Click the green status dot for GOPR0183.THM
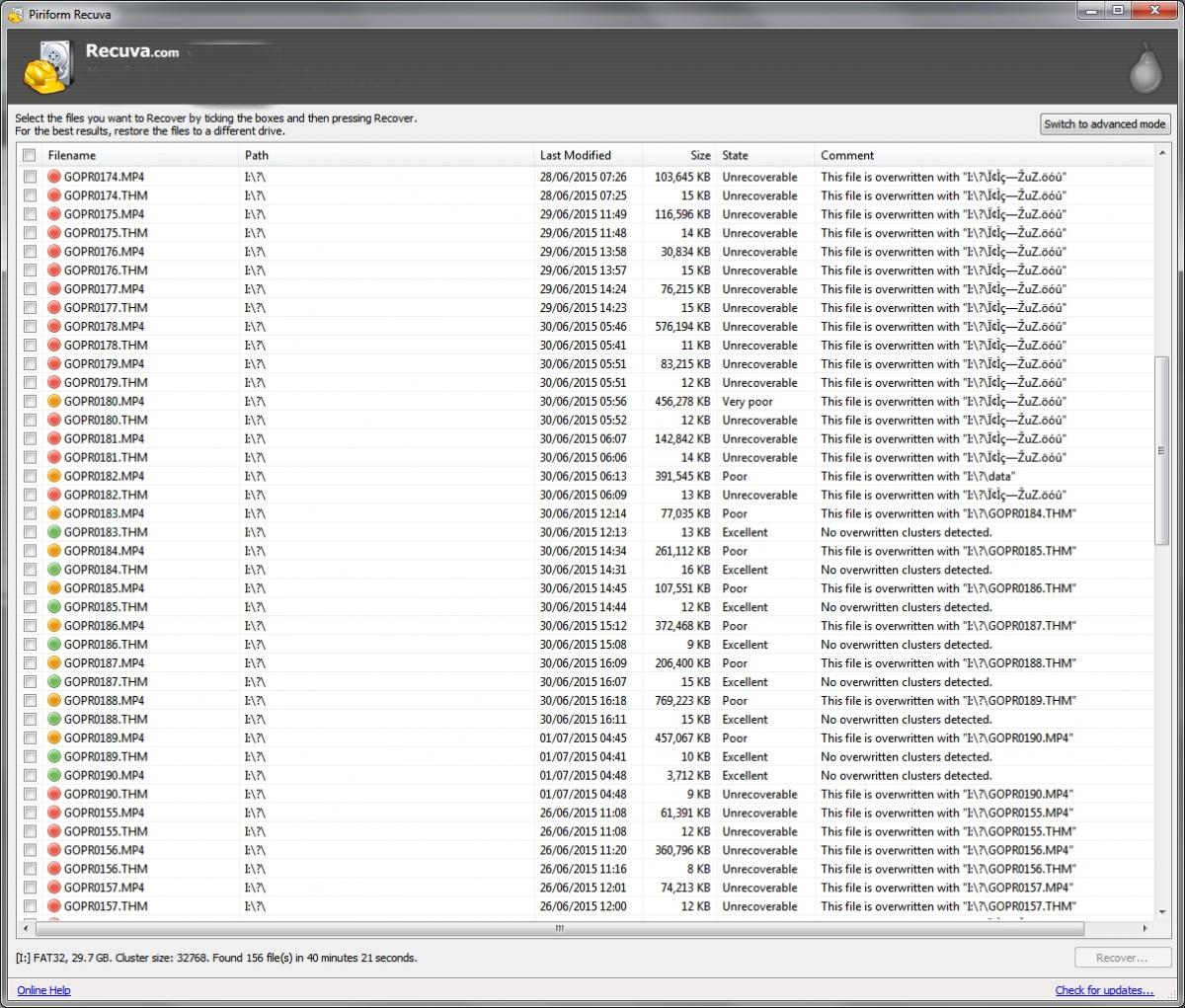The height and width of the screenshot is (1008, 1185). (54, 532)
